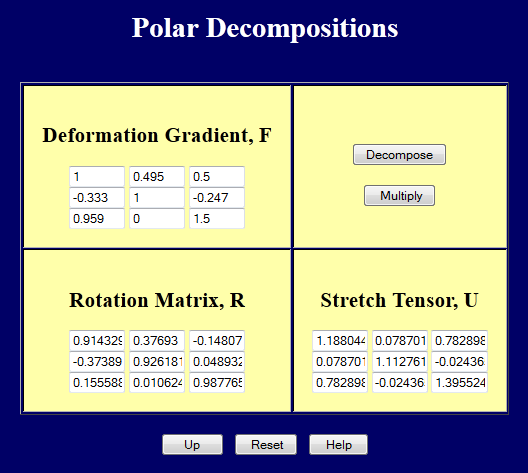
Task: Select the F matrix field containing 0.959
Action: 97,218
